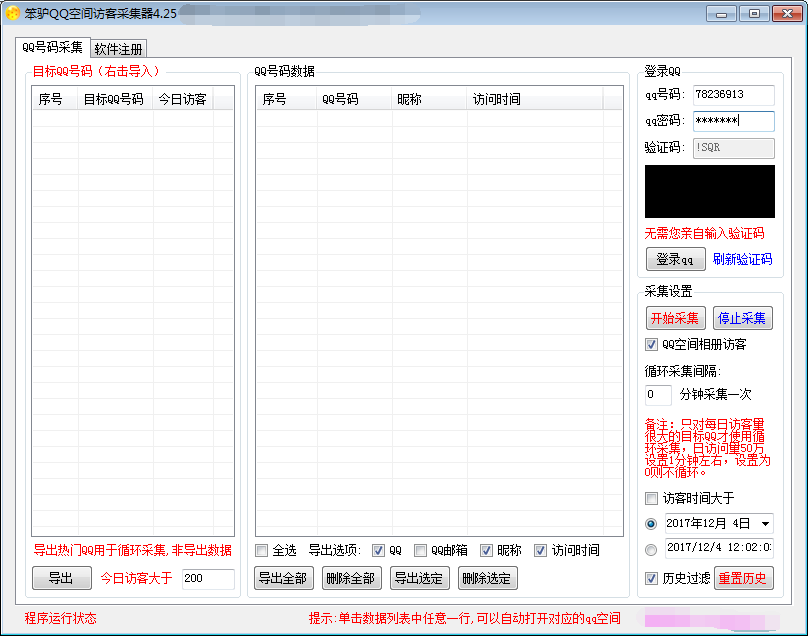Click the 删除全部 button
808x636 pixels.
351,578
